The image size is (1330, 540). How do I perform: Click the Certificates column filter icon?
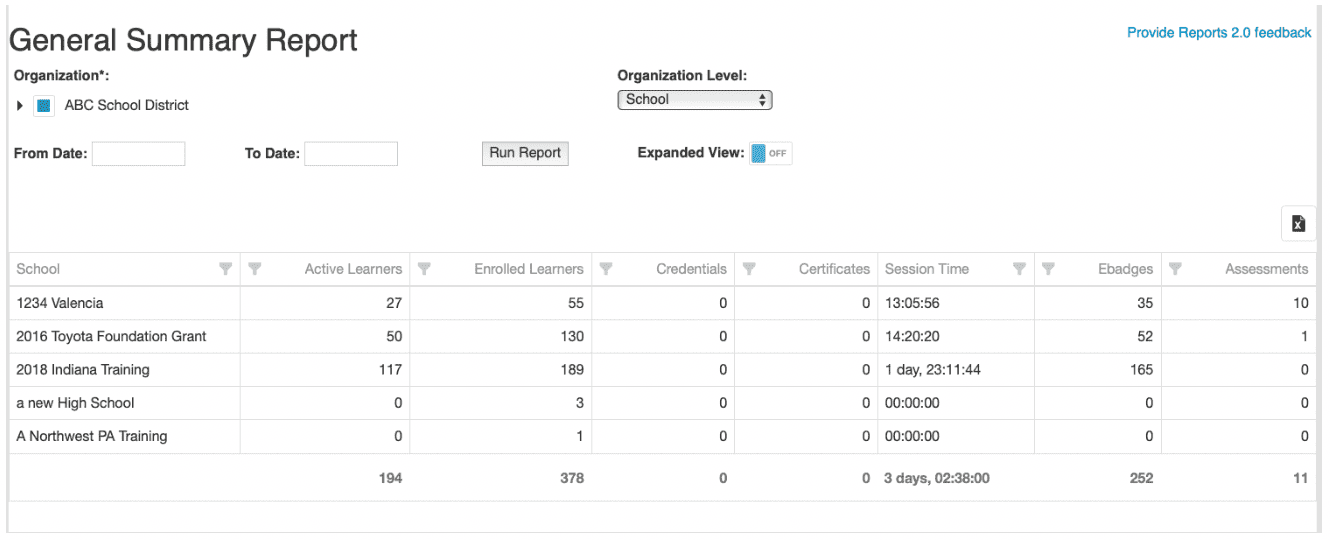[749, 269]
